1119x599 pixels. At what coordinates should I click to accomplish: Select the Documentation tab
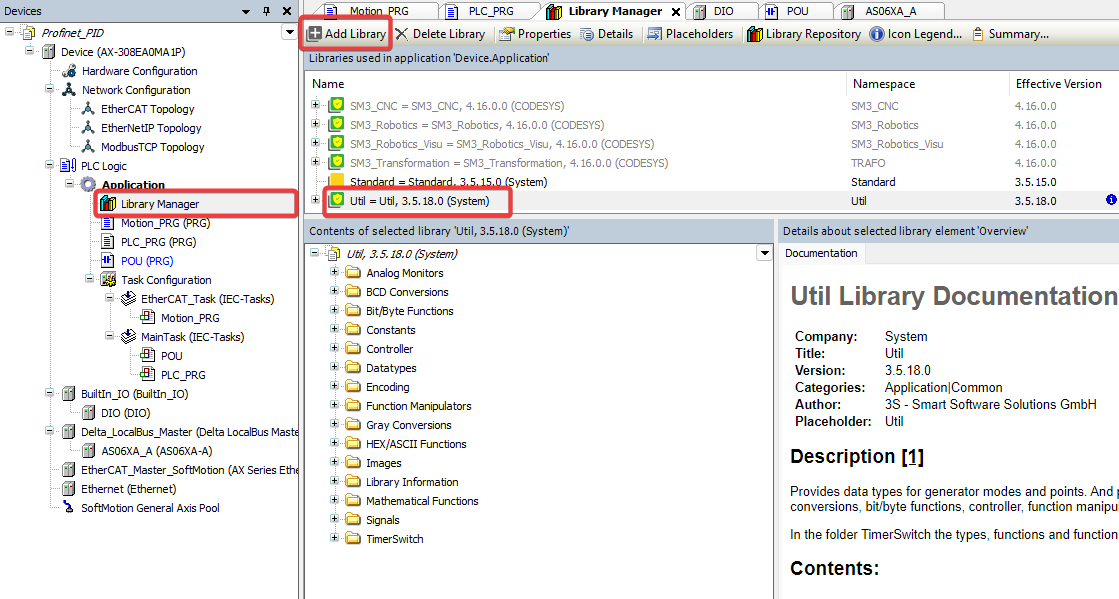pyautogui.click(x=821, y=253)
